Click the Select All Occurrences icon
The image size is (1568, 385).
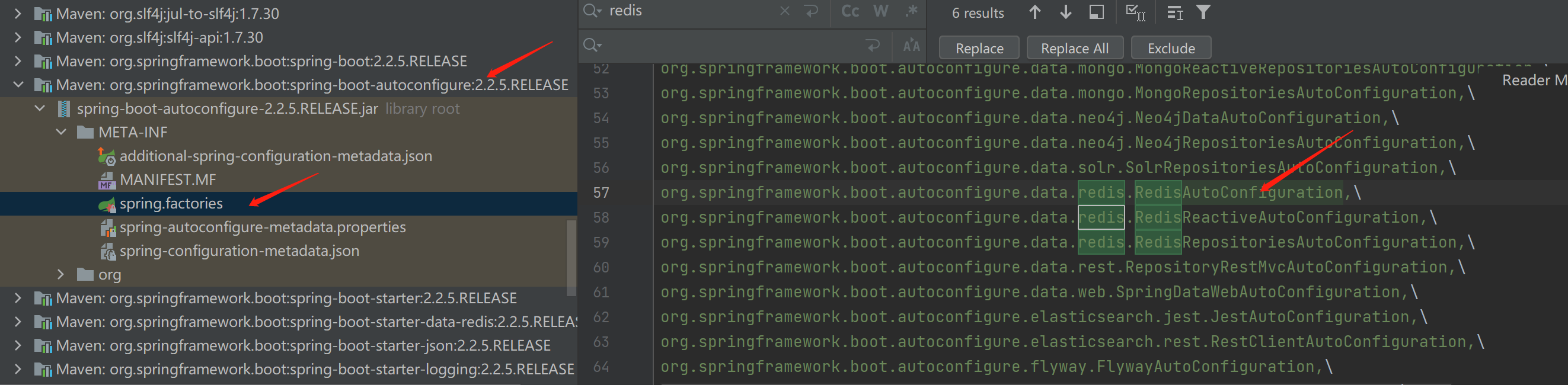[1135, 12]
